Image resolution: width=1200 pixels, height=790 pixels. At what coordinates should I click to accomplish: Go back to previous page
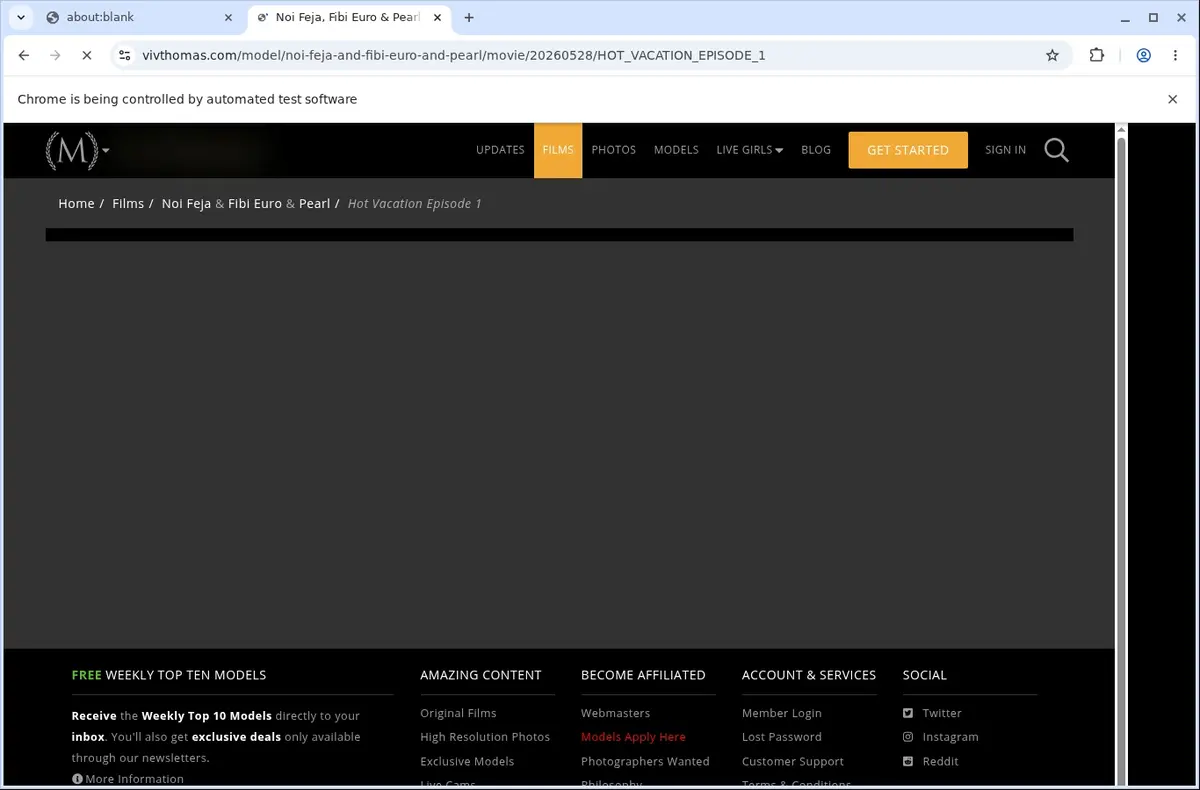(24, 55)
